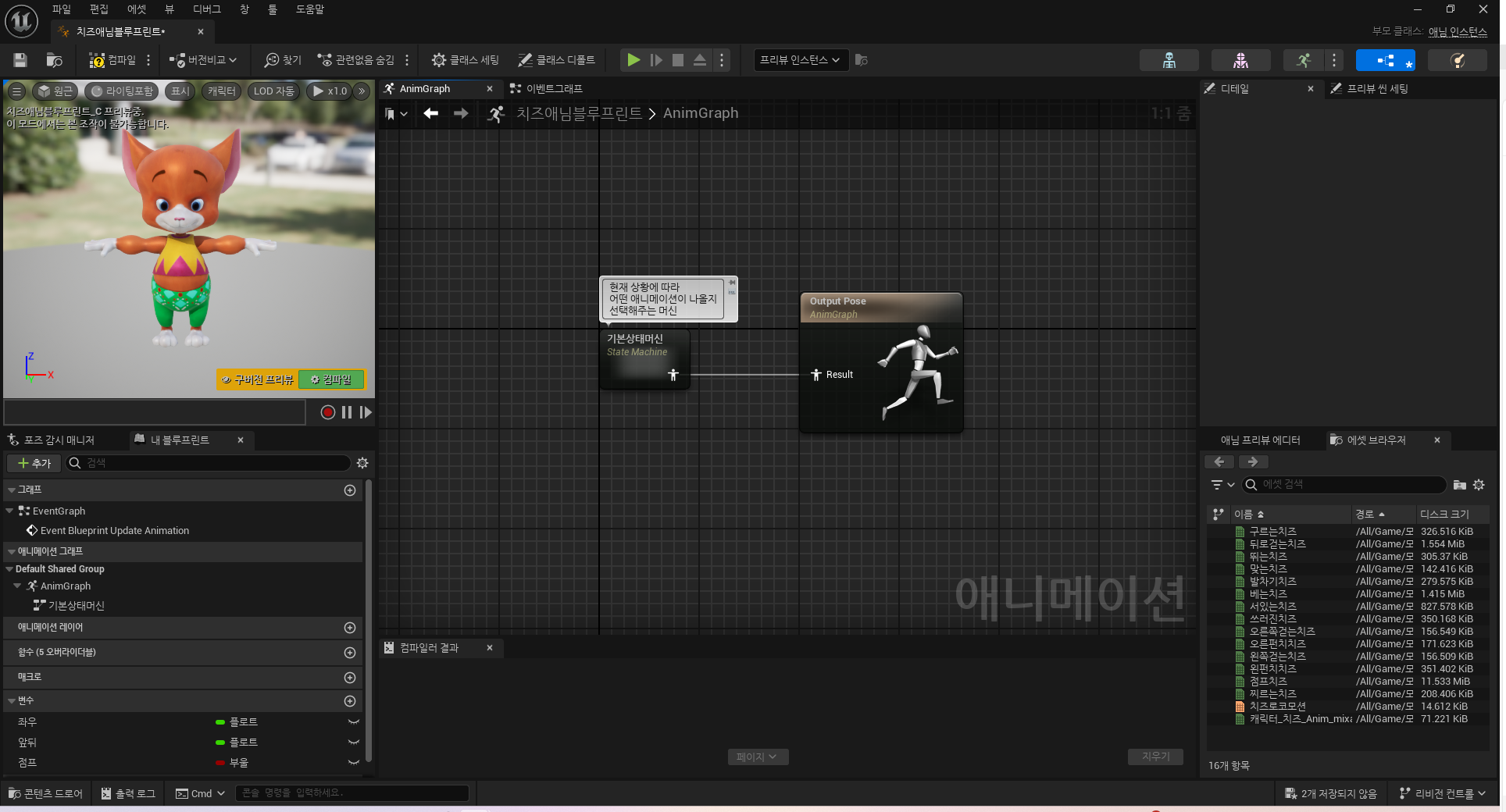Toggle visibility of 점프 variable
The image size is (1506, 812).
[354, 763]
